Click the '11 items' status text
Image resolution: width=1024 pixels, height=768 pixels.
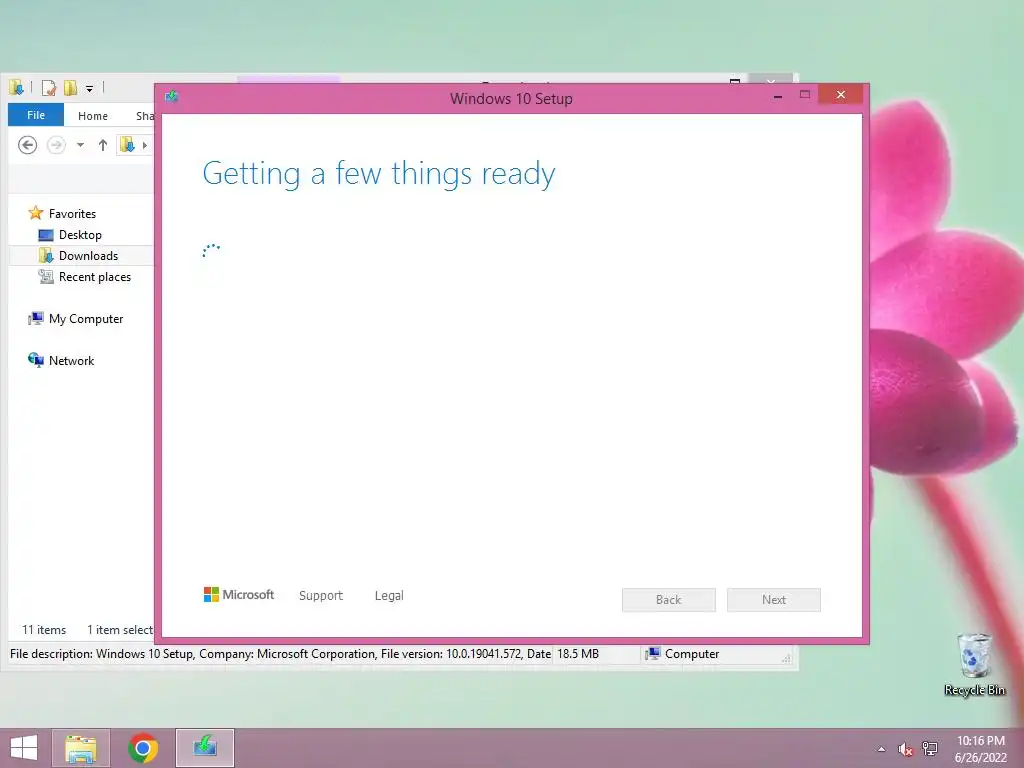(x=44, y=630)
